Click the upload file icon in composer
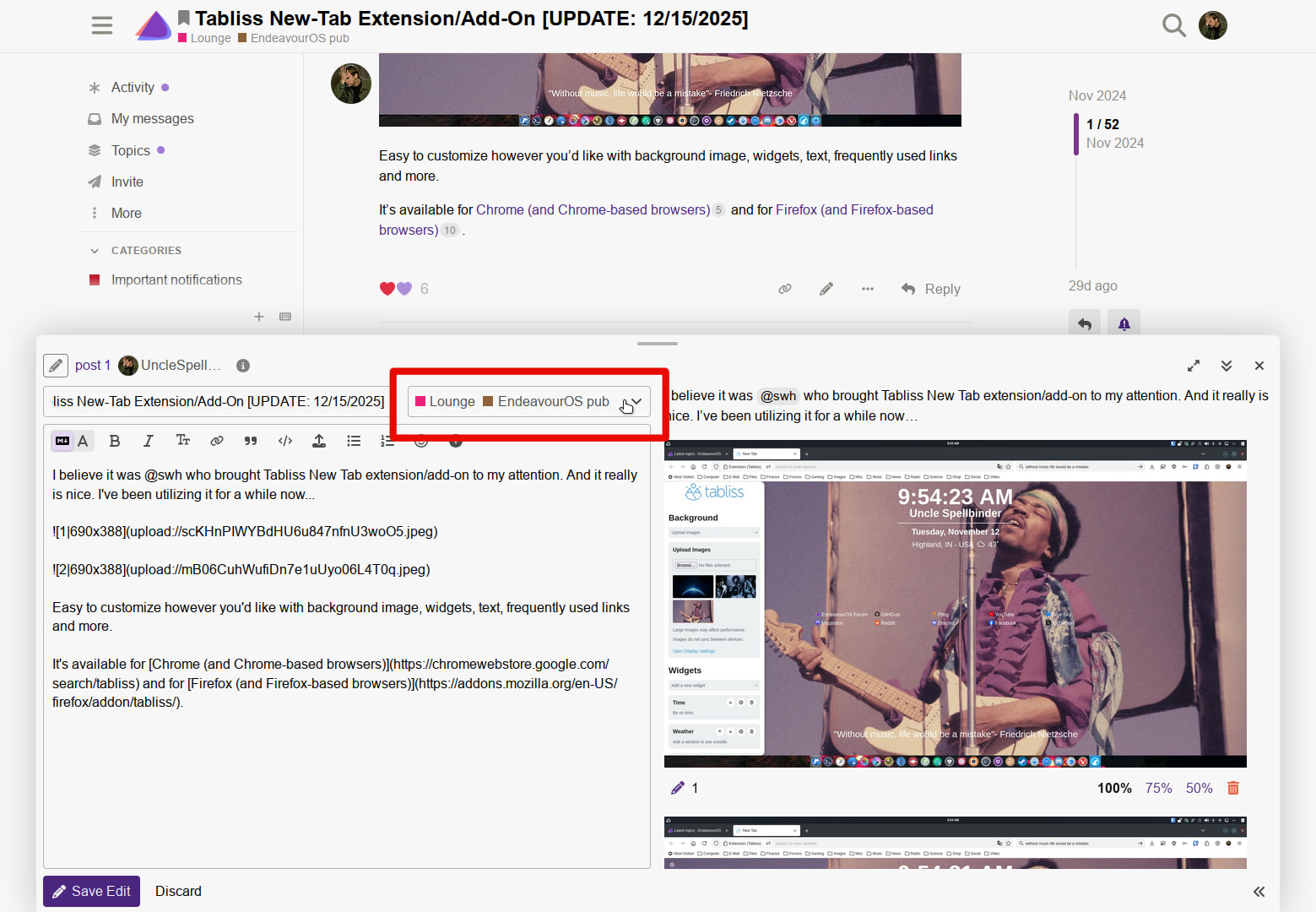 [319, 441]
